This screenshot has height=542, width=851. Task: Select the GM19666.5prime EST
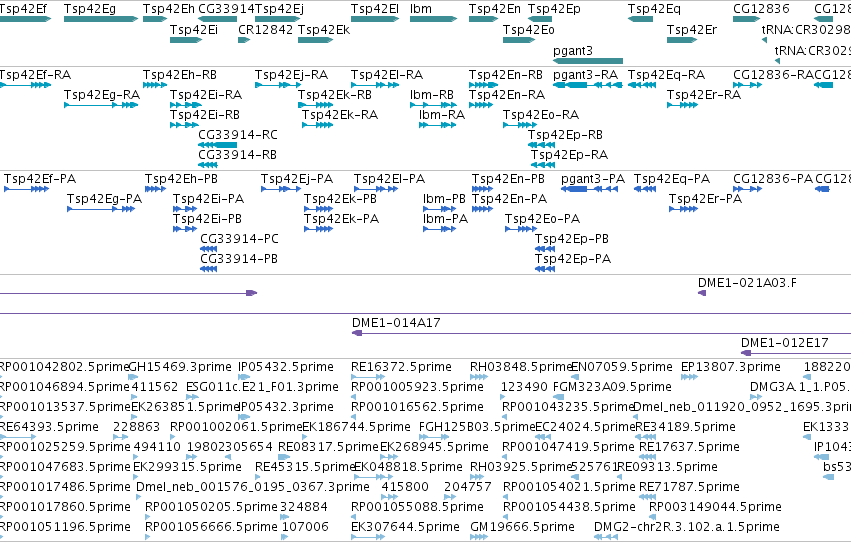pos(479,537)
